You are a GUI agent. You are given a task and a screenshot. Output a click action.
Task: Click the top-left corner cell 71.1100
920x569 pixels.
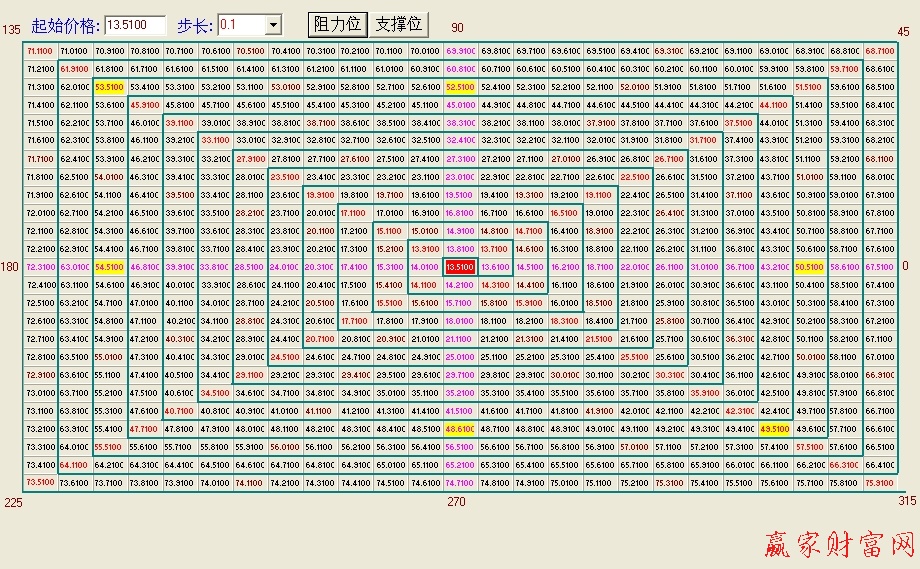point(40,51)
